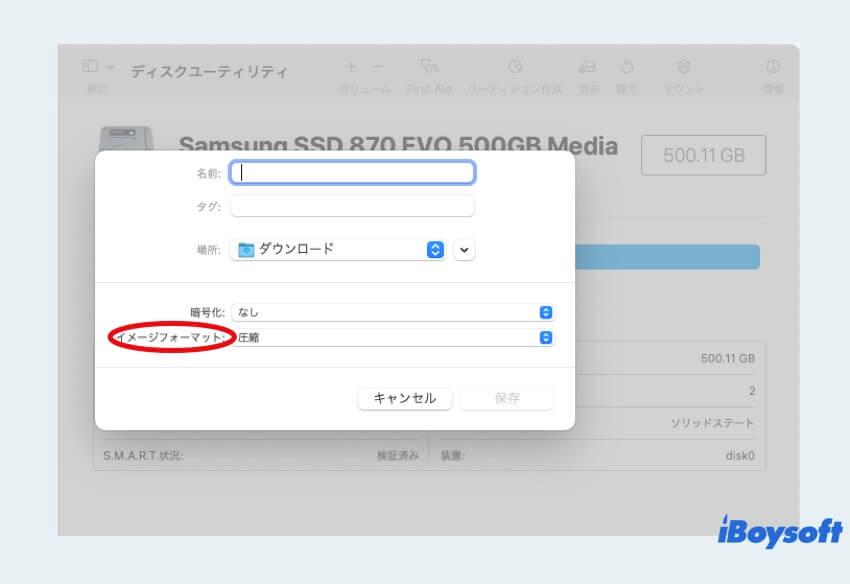Expand the save dialog with the chevron button
Viewport: 850px width, 584px height.
pos(463,250)
